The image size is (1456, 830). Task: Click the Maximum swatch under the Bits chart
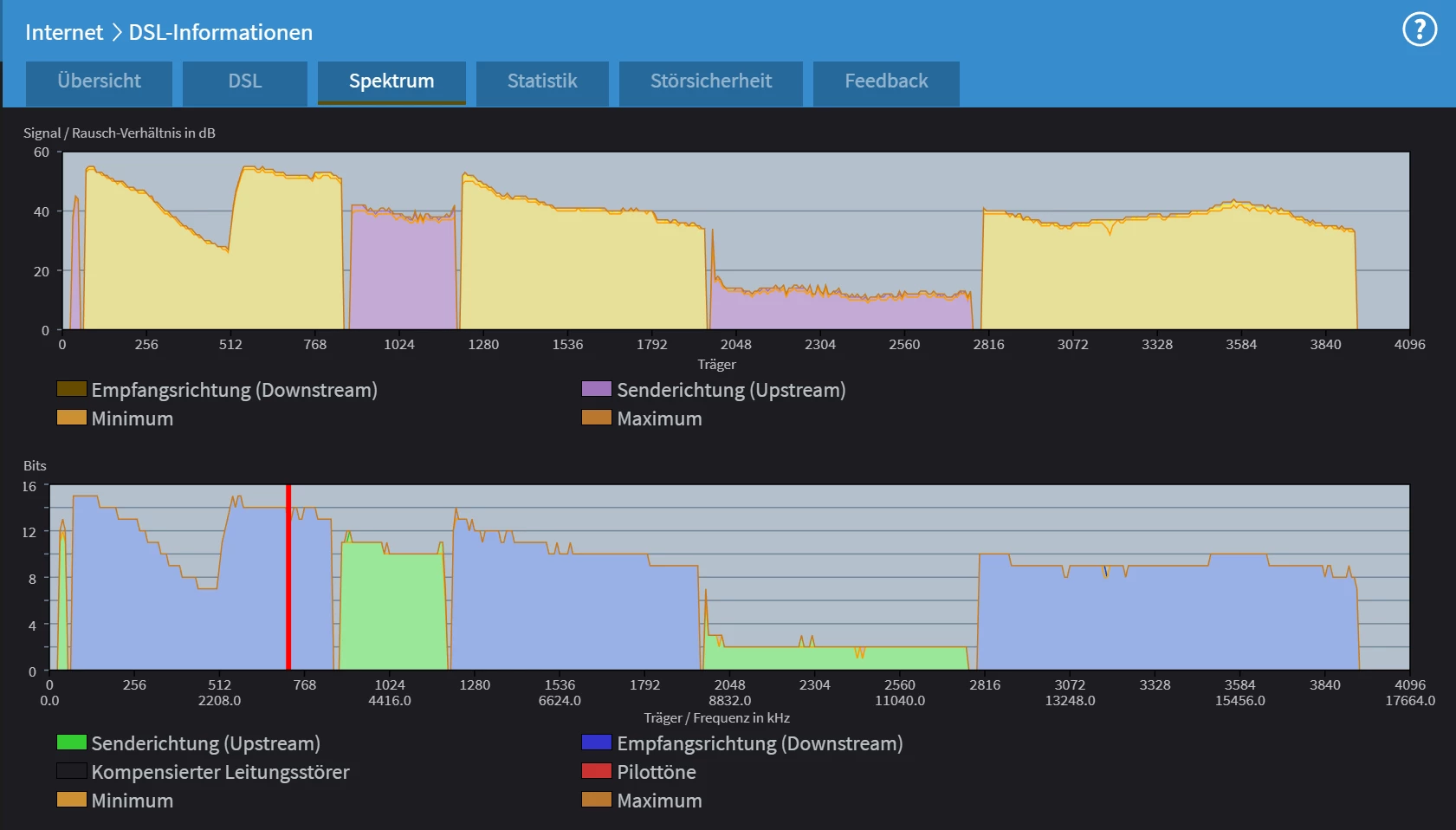pyautogui.click(x=597, y=800)
